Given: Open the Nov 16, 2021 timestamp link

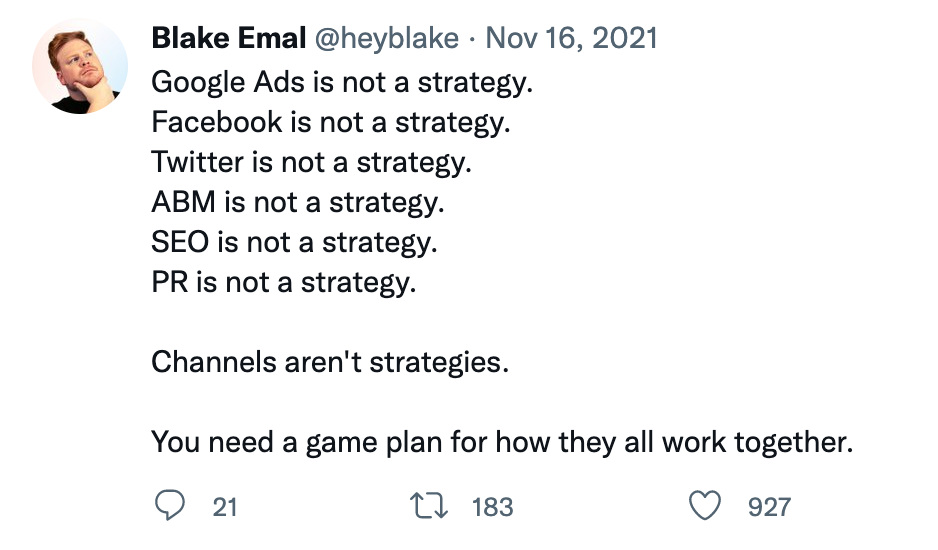Looking at the screenshot, I should tap(573, 39).
